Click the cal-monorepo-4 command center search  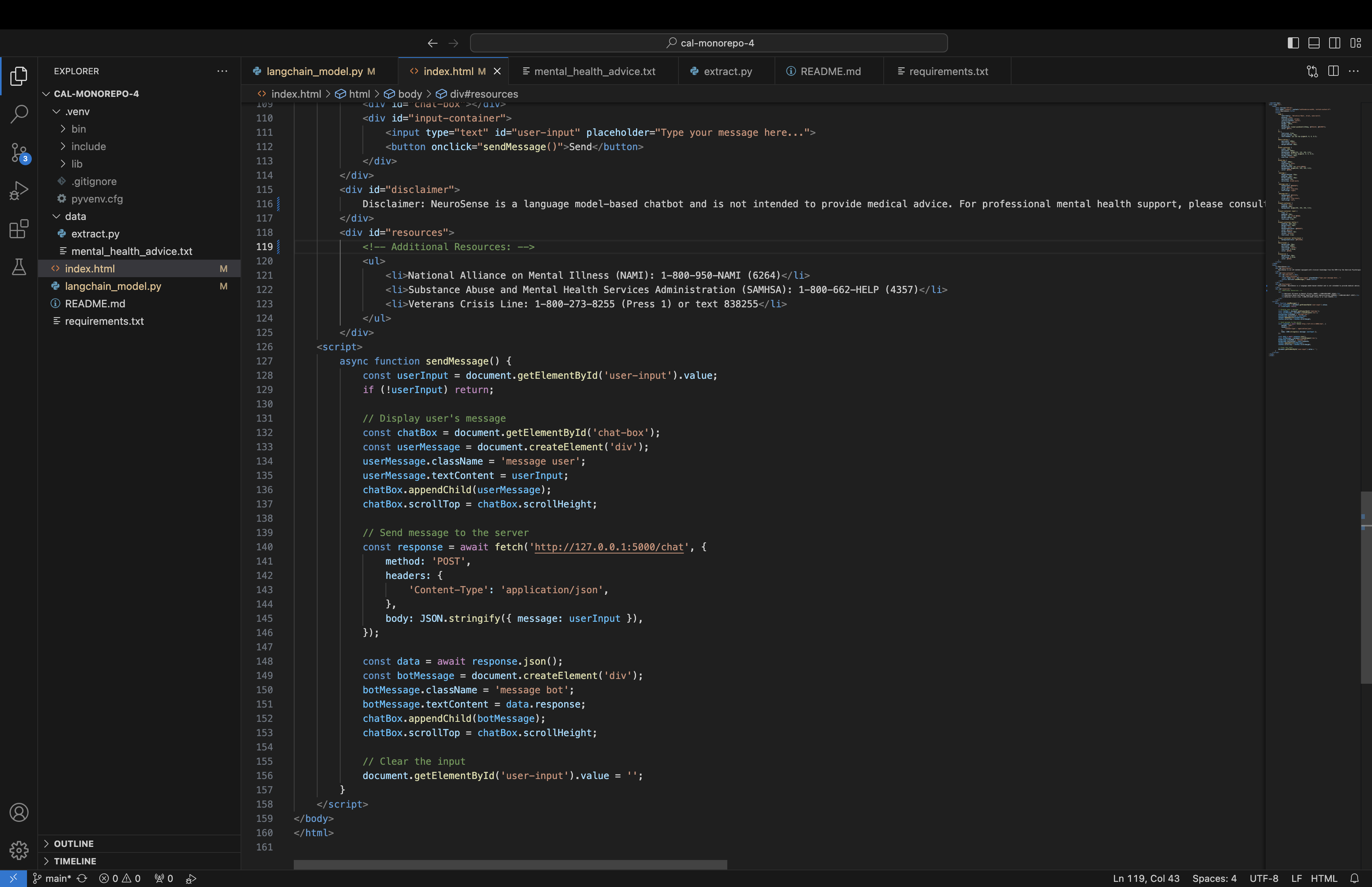point(709,42)
